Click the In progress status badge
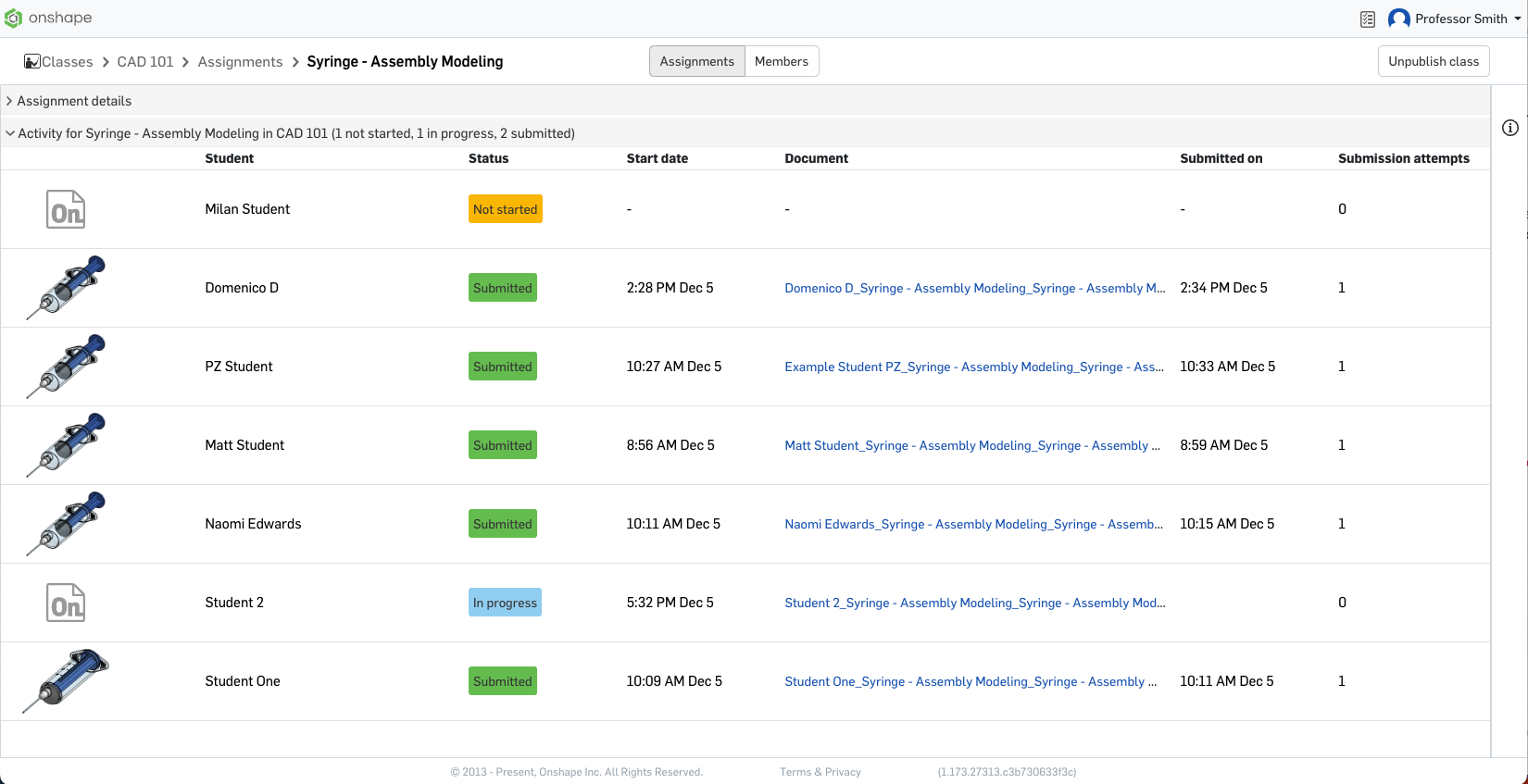Screen dimensions: 1528x784 pos(505,603)
